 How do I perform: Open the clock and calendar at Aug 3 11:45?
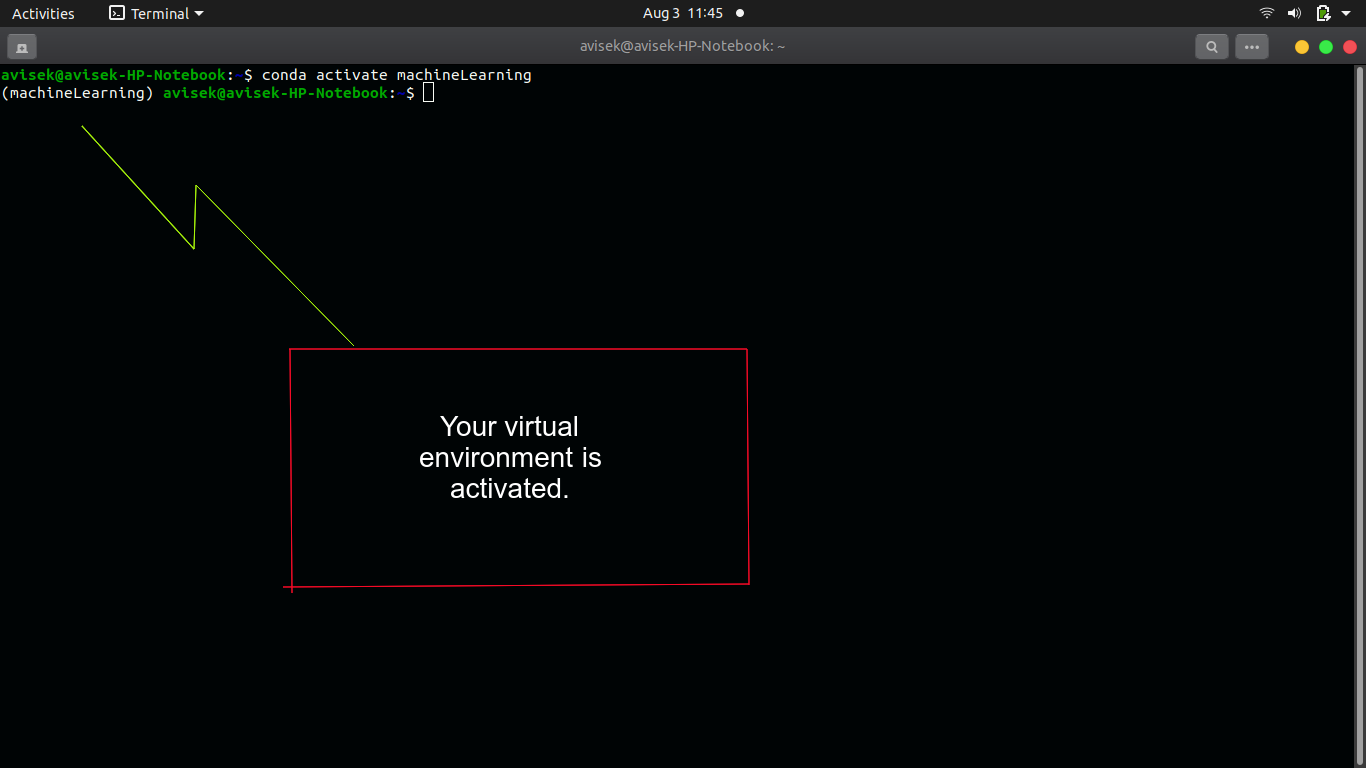[x=683, y=13]
